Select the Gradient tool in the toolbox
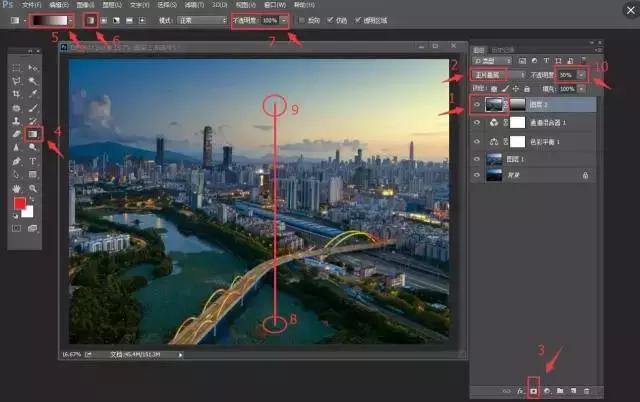This screenshot has height=402, width=640. [32, 132]
